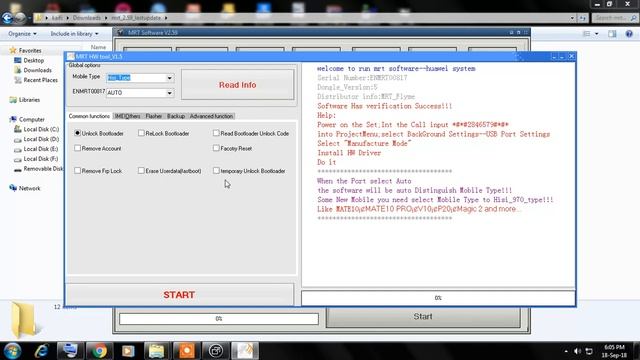Click the Name column header

(98, 47)
